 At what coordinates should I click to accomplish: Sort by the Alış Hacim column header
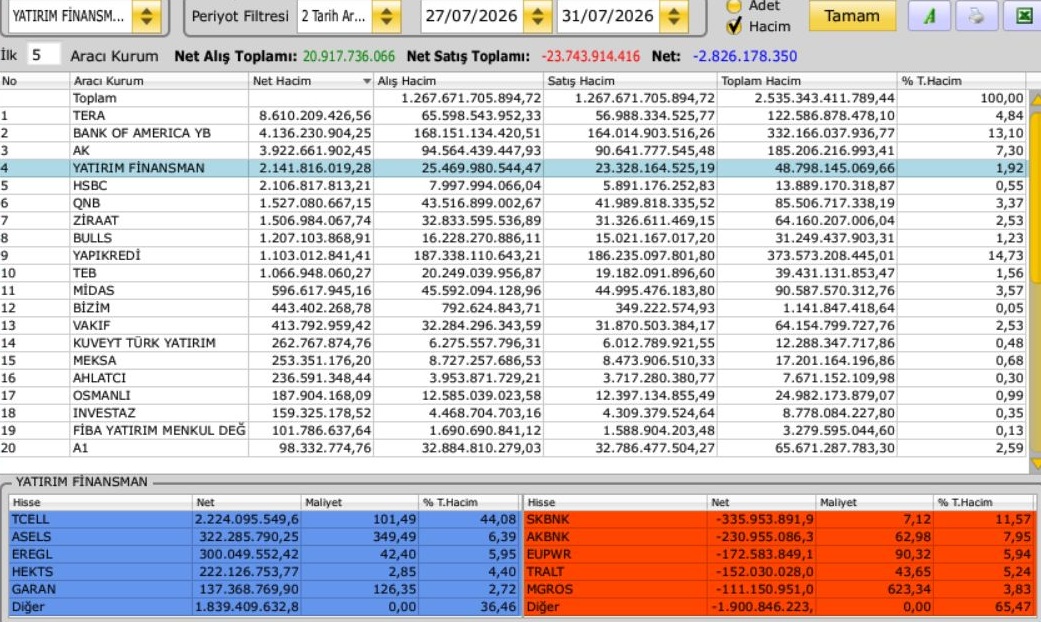tap(458, 81)
